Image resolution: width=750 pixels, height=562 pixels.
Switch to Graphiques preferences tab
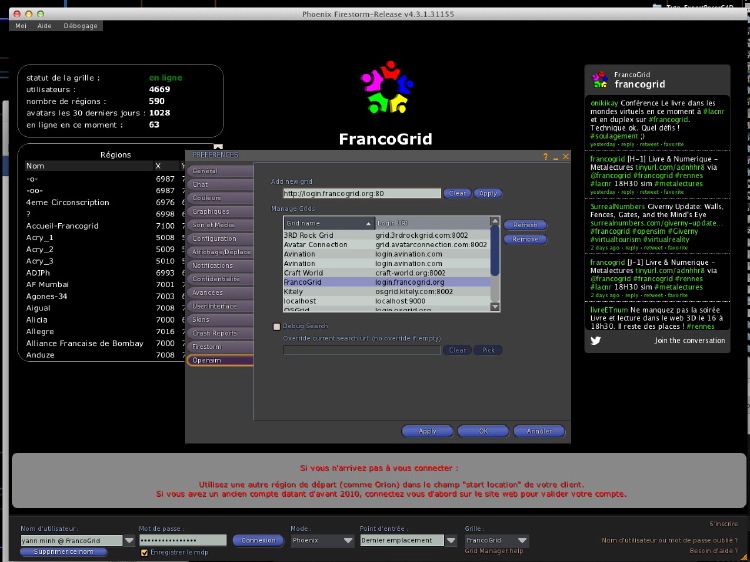(220, 211)
